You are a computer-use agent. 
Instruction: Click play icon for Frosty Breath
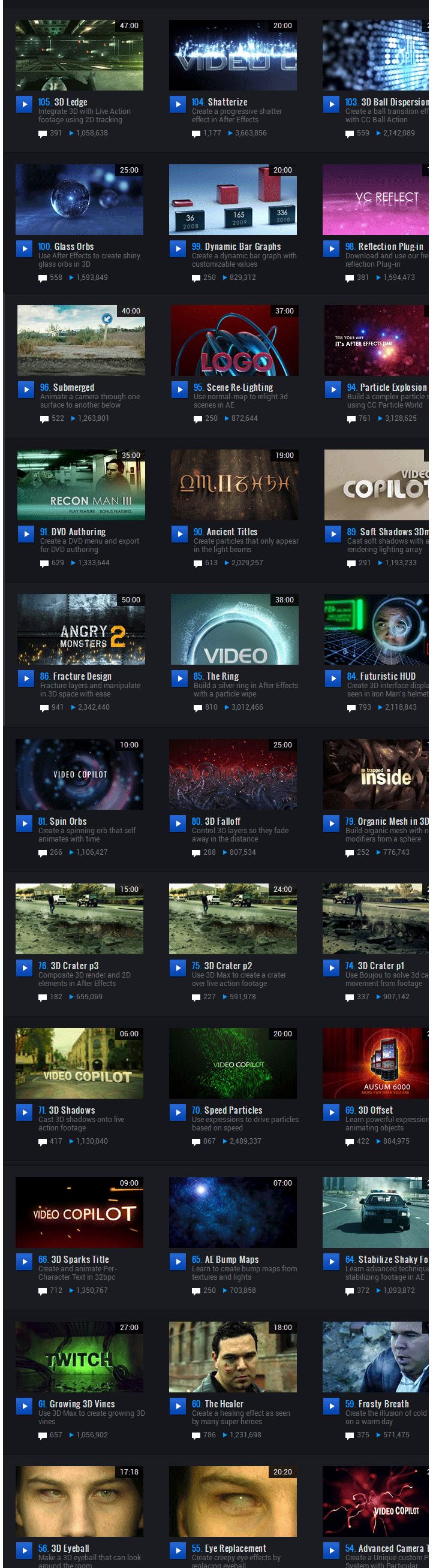point(330,1406)
